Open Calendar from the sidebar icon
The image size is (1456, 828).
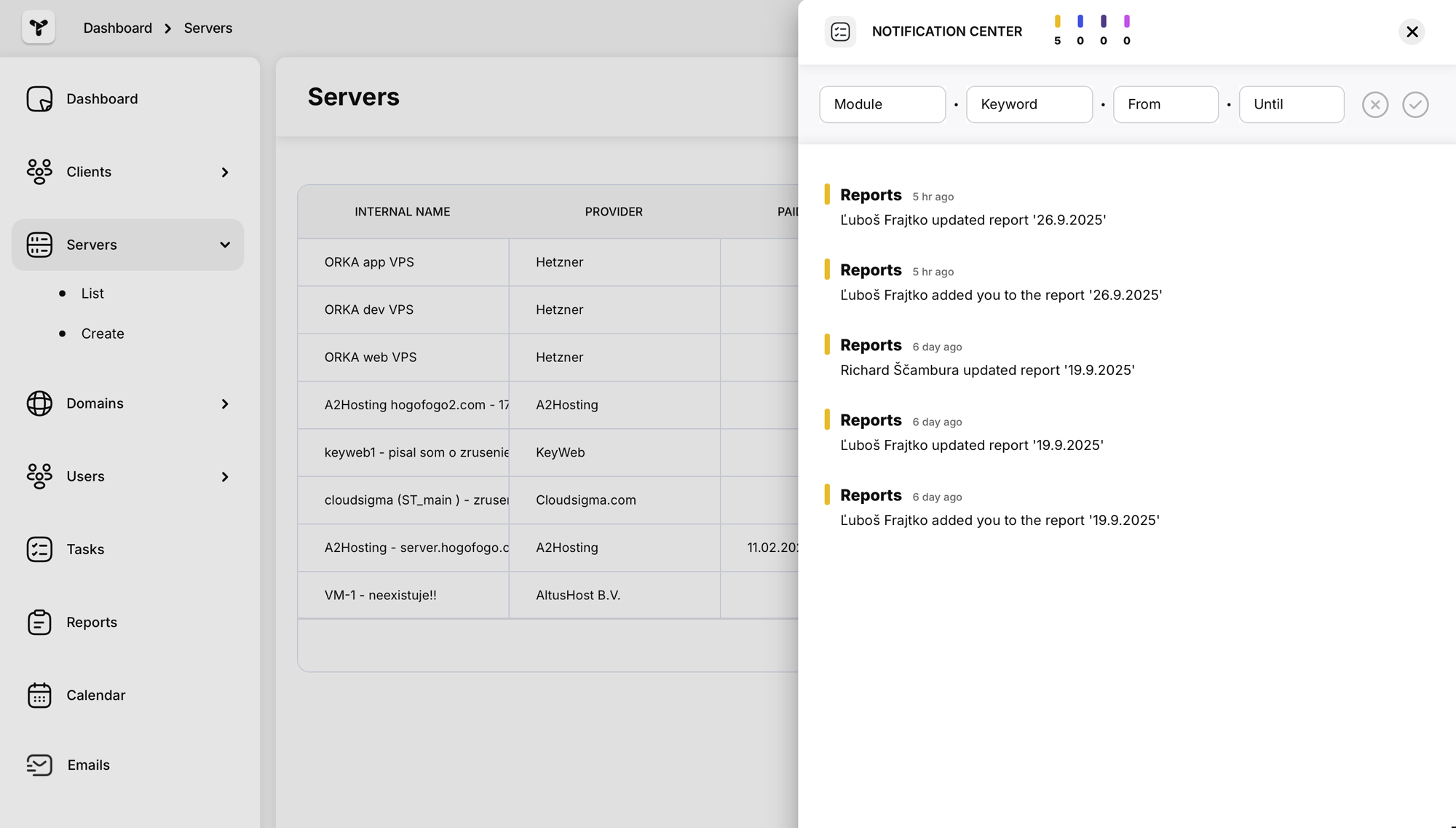39,695
